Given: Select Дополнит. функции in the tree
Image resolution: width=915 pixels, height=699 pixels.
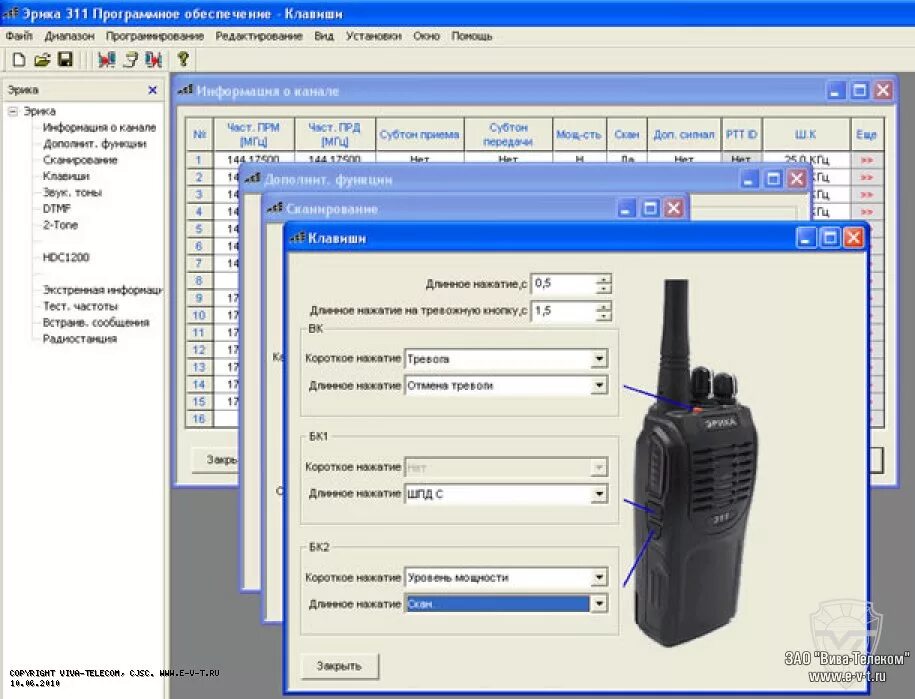Looking at the screenshot, I should click(x=95, y=144).
